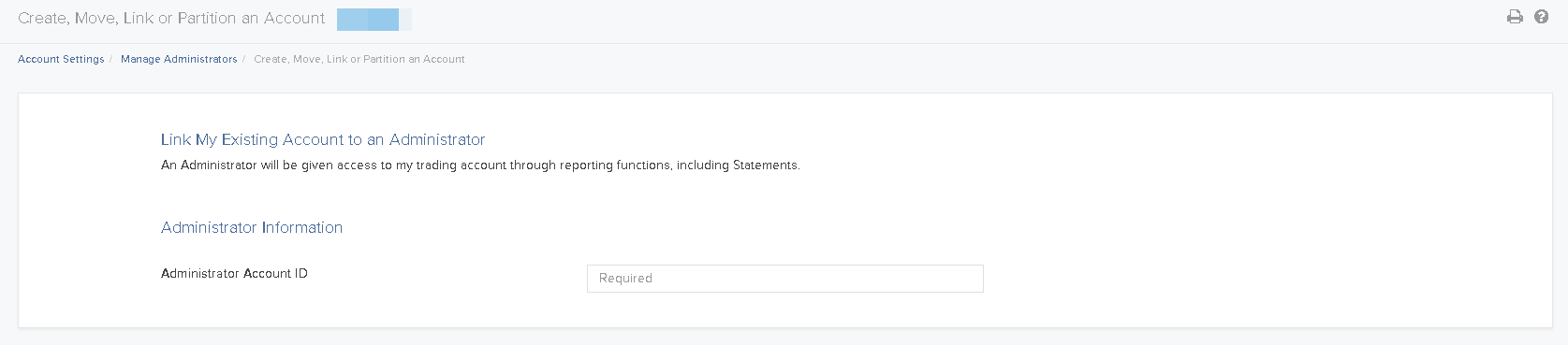Viewport: 1568px width, 345px height.
Task: Click the word Information in section heading
Action: (x=302, y=227)
